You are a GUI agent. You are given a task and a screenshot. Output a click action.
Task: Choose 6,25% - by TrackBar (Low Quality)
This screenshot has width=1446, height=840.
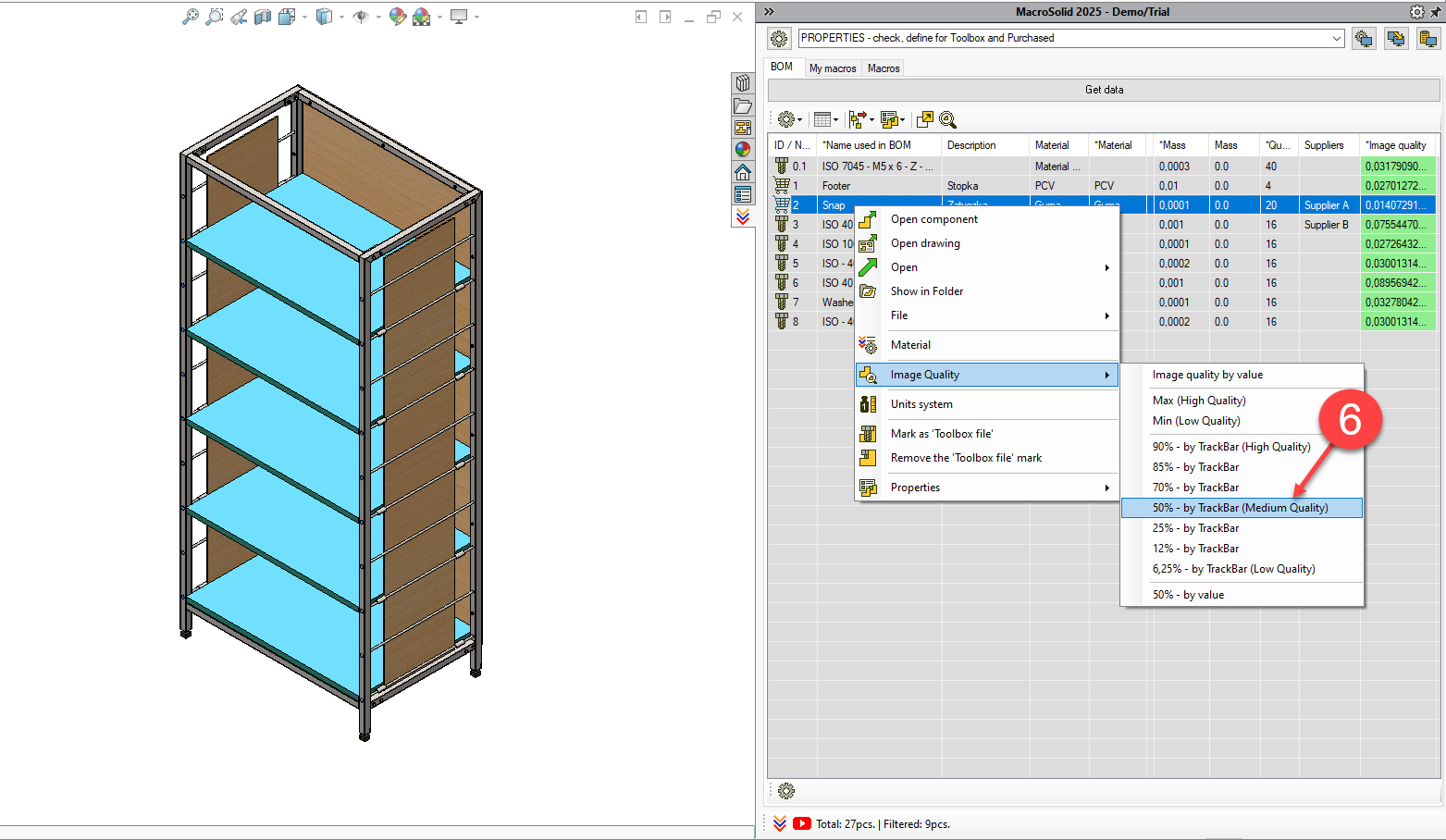[x=1242, y=569]
